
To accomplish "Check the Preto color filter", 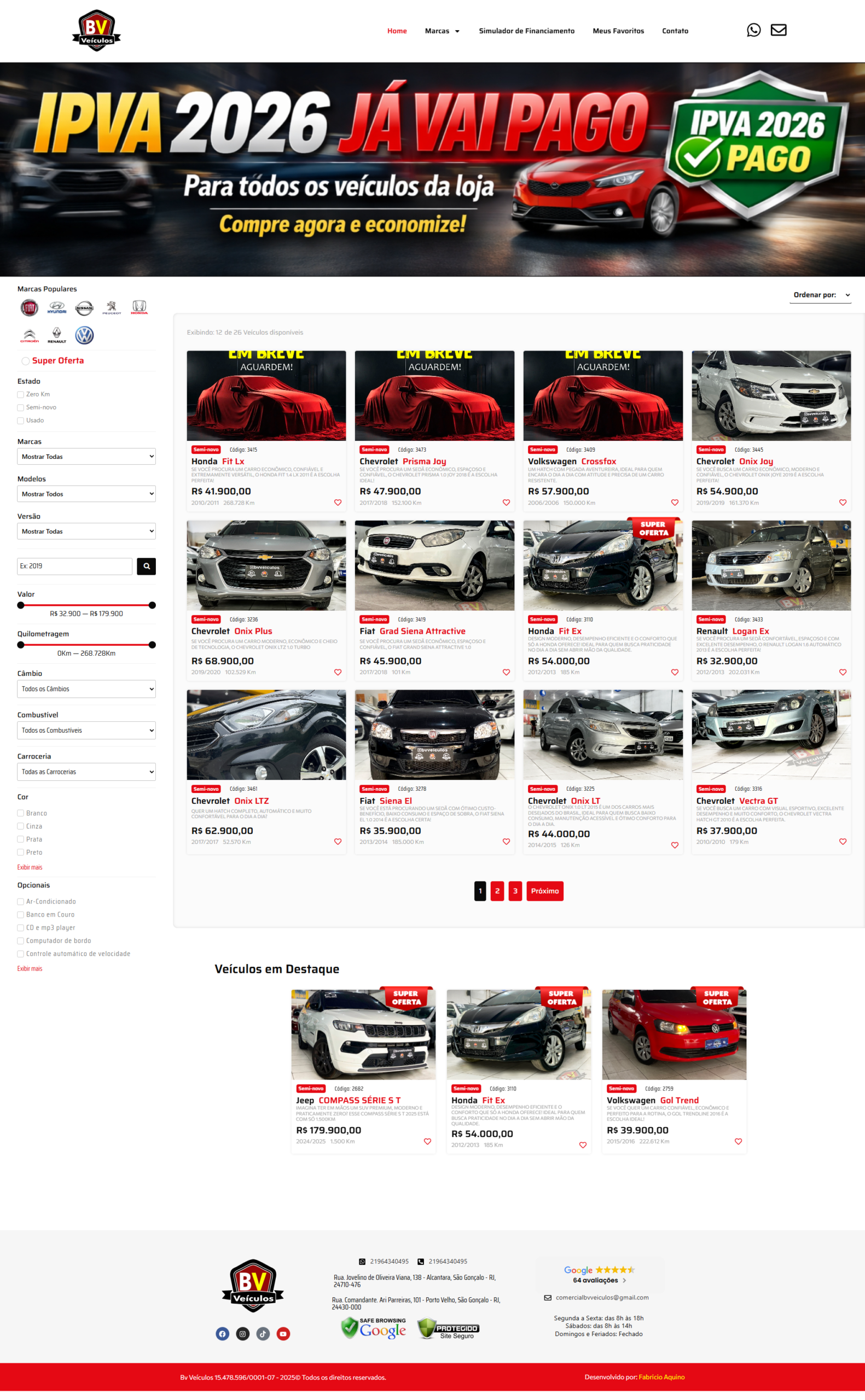I will point(21,853).
